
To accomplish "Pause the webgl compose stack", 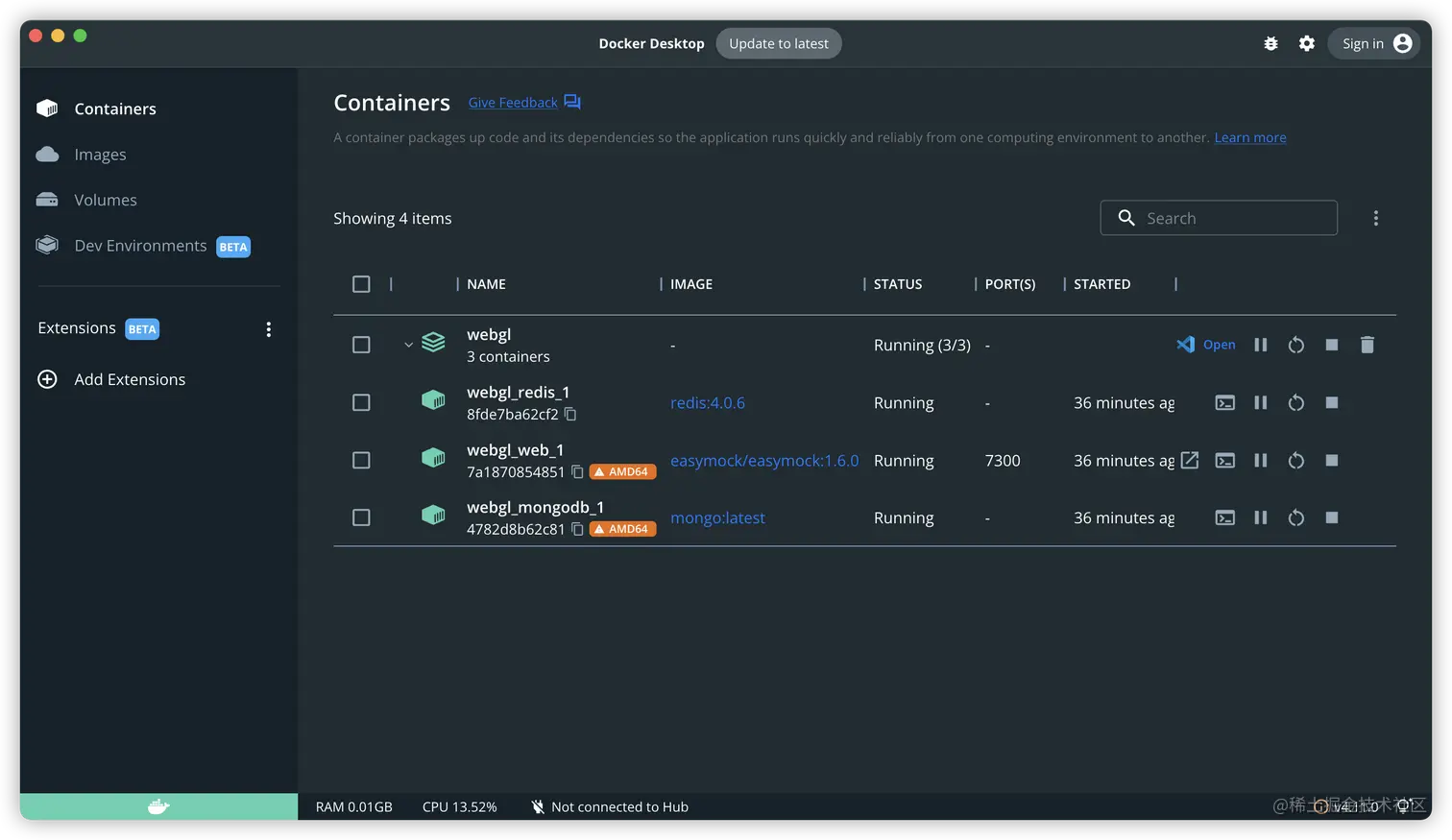I will tap(1260, 345).
